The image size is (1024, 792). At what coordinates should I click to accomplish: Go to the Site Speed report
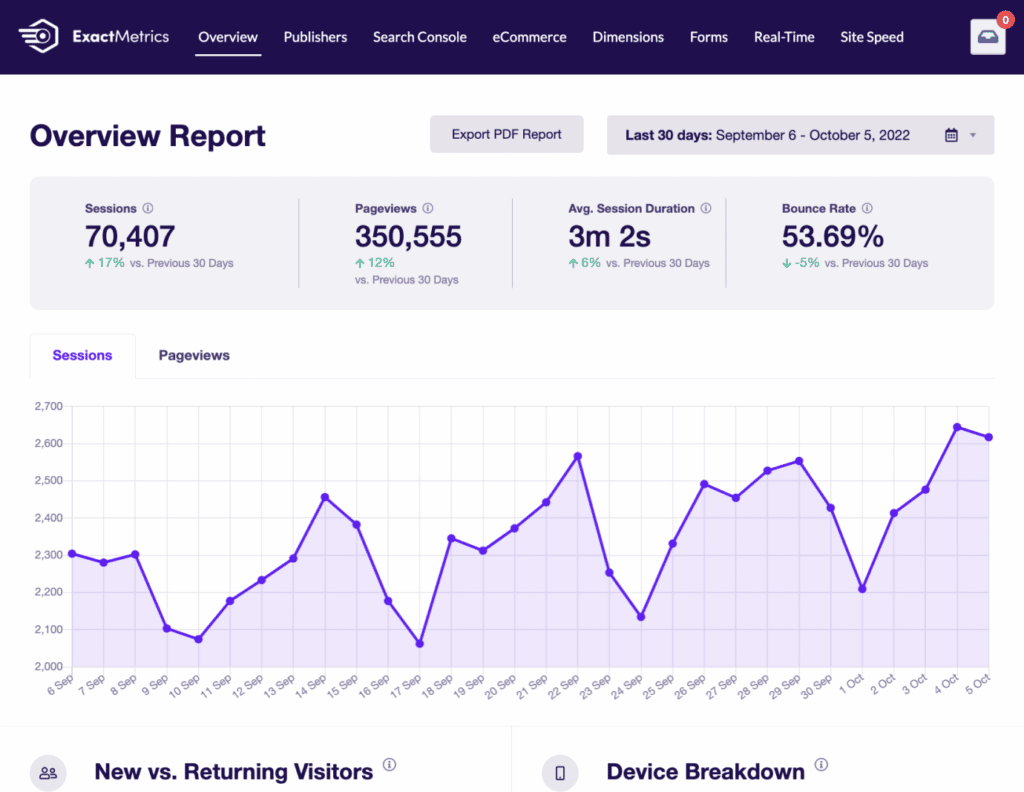[871, 37]
